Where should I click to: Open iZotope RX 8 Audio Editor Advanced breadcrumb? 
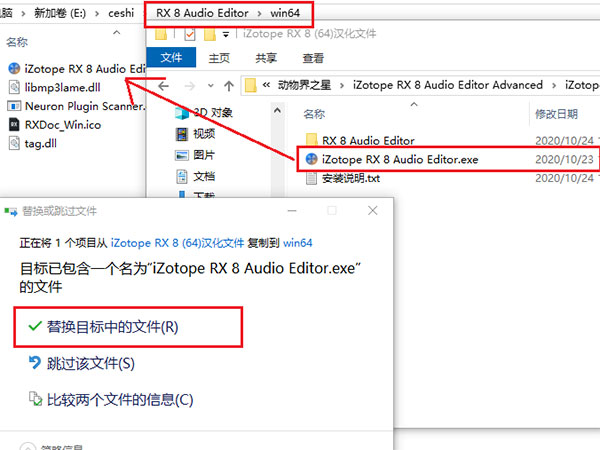(x=448, y=85)
